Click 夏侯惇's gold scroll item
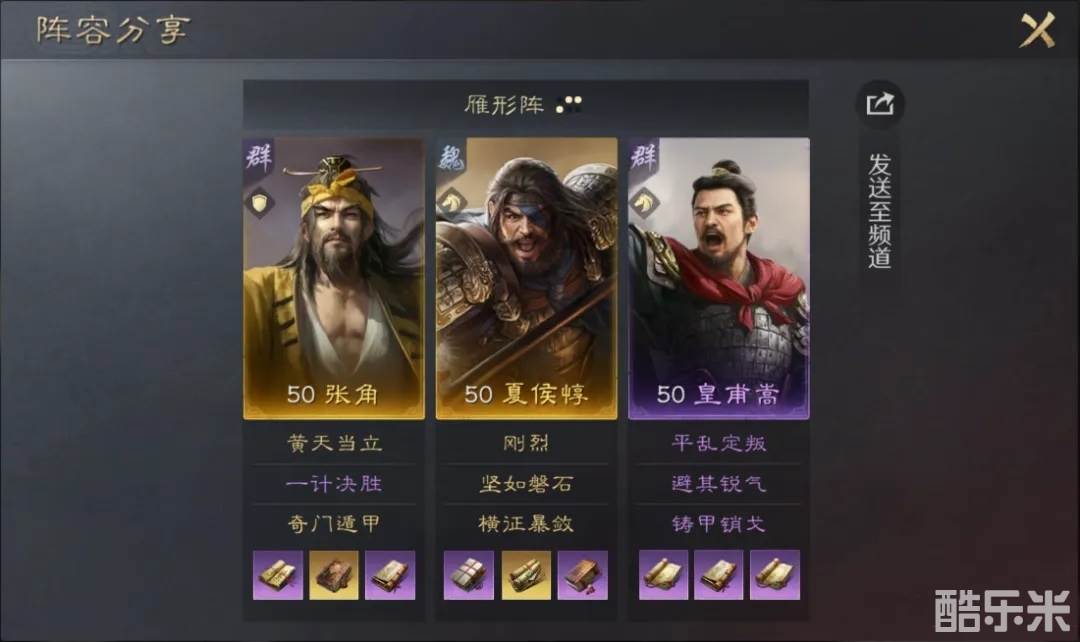The height and width of the screenshot is (642, 1080). point(526,574)
